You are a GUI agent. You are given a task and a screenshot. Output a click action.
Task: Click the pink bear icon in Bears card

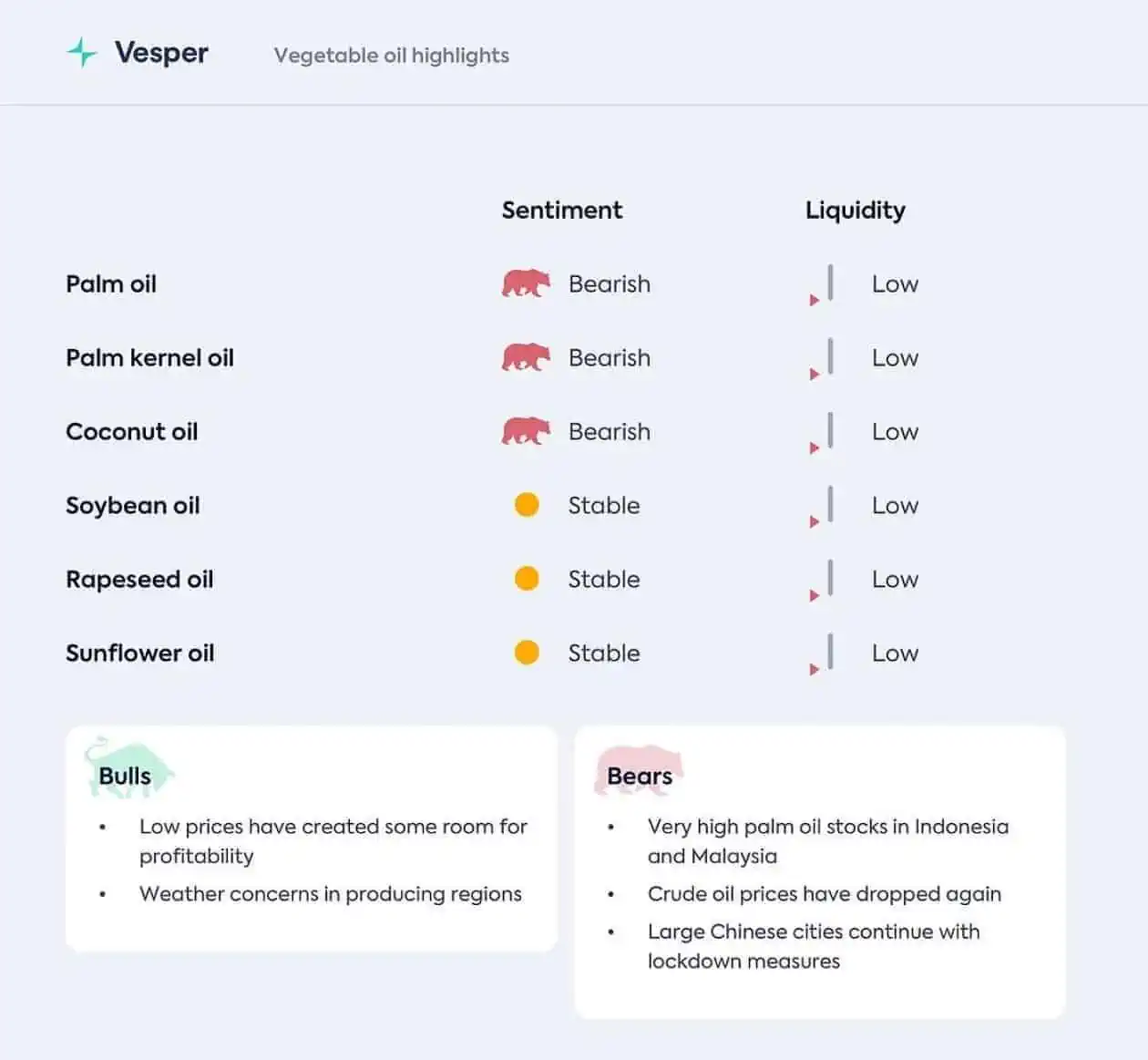pos(639,771)
